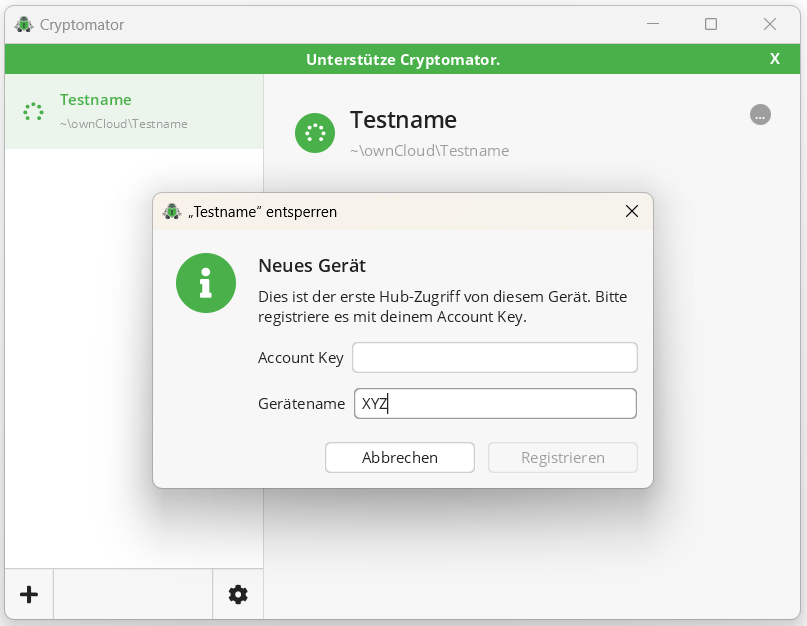Maximize the Cryptomator window
Viewport: 807px width, 626px height.
tap(711, 24)
